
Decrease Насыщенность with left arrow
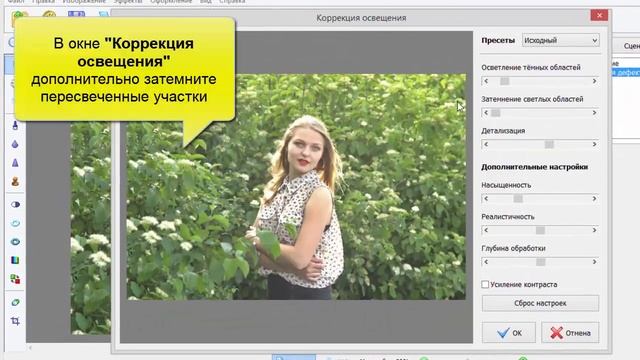(486, 198)
